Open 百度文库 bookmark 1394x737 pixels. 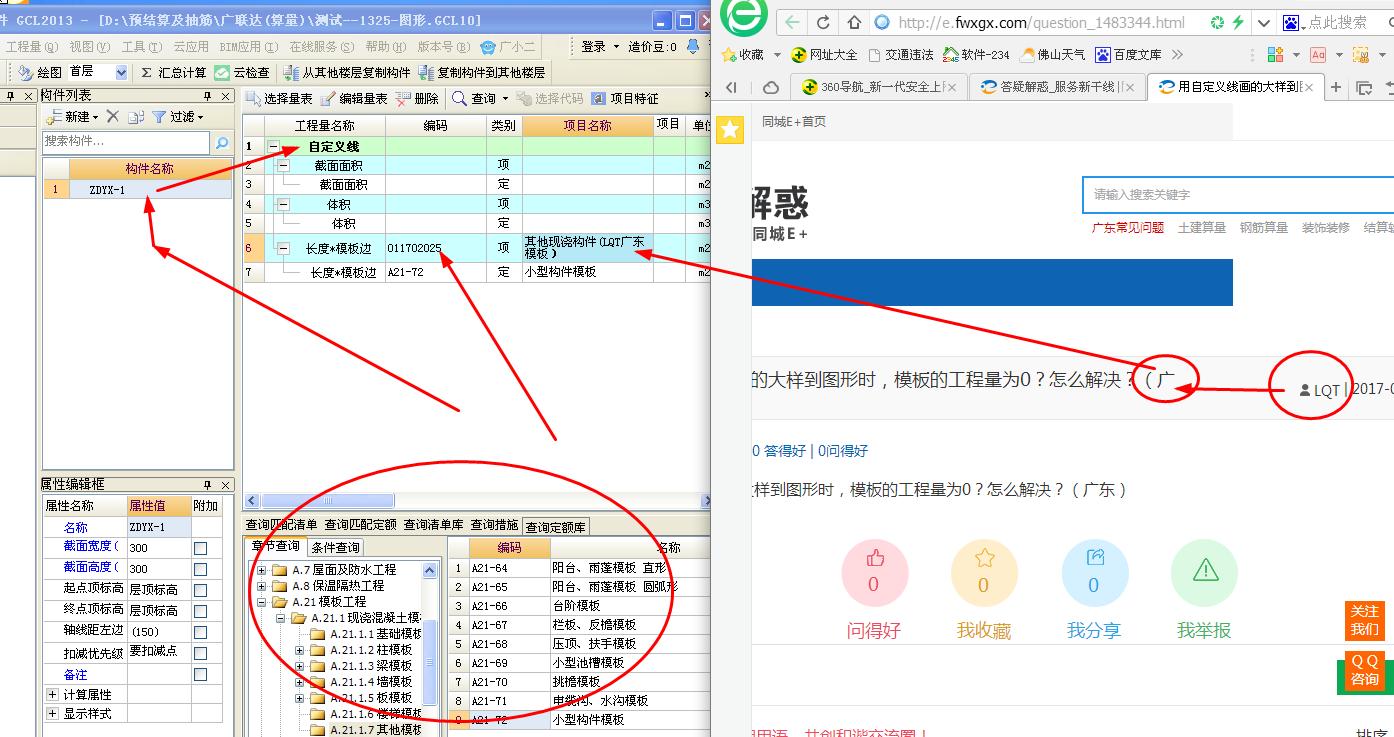point(1128,54)
